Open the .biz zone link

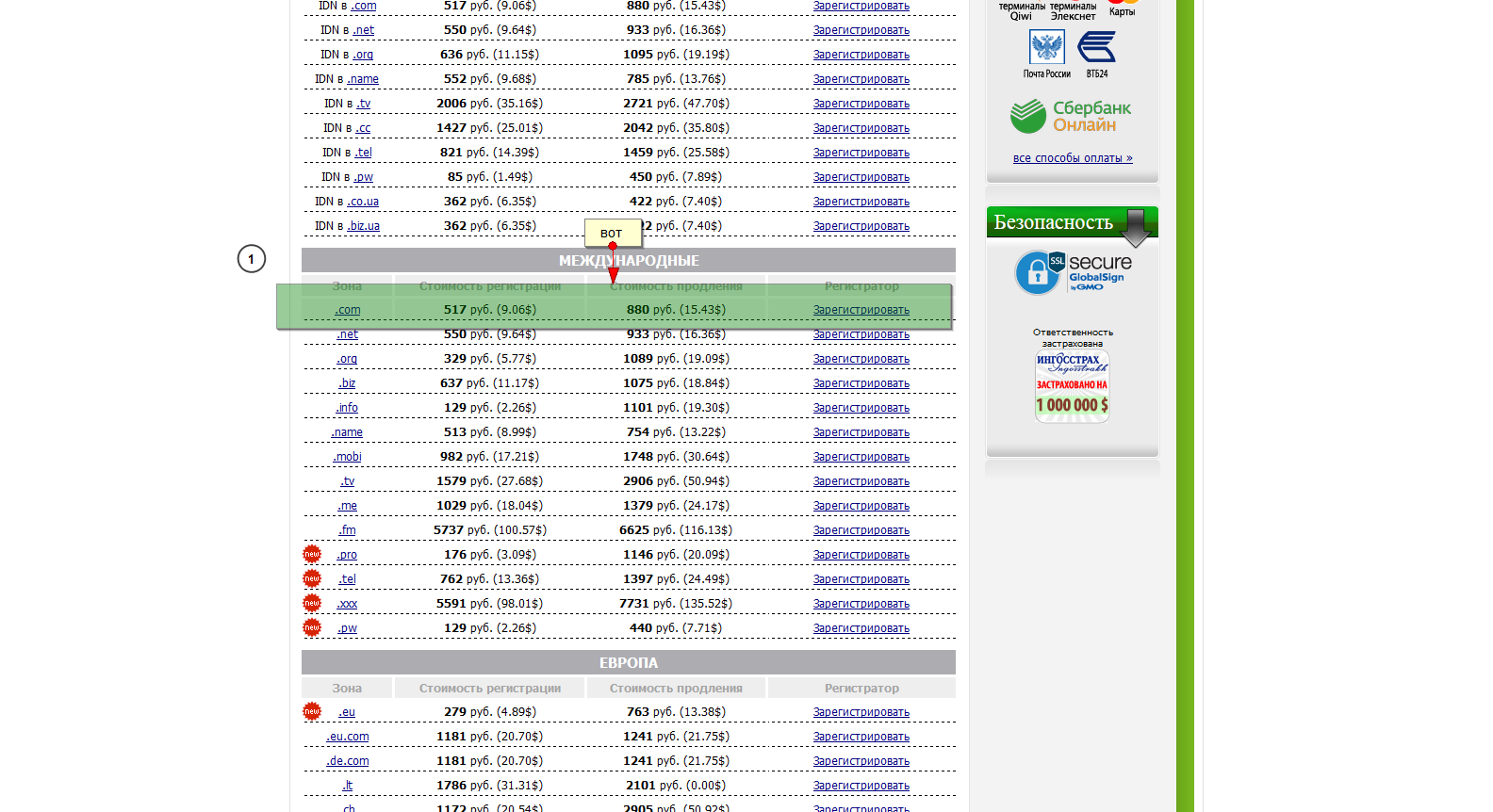click(348, 383)
